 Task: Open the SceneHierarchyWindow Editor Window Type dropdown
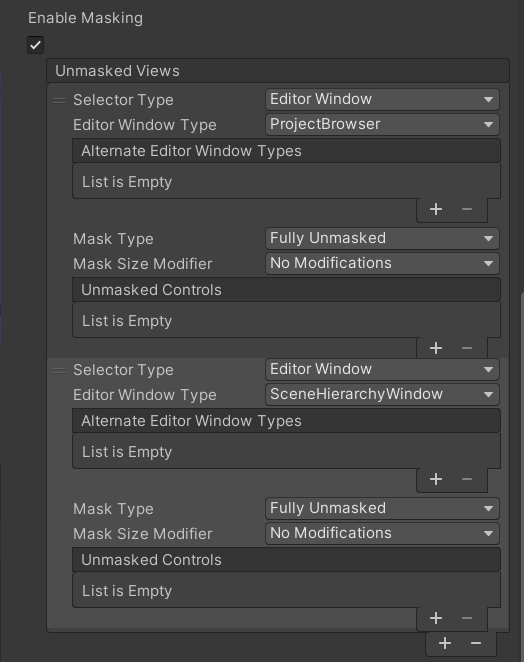coord(382,394)
